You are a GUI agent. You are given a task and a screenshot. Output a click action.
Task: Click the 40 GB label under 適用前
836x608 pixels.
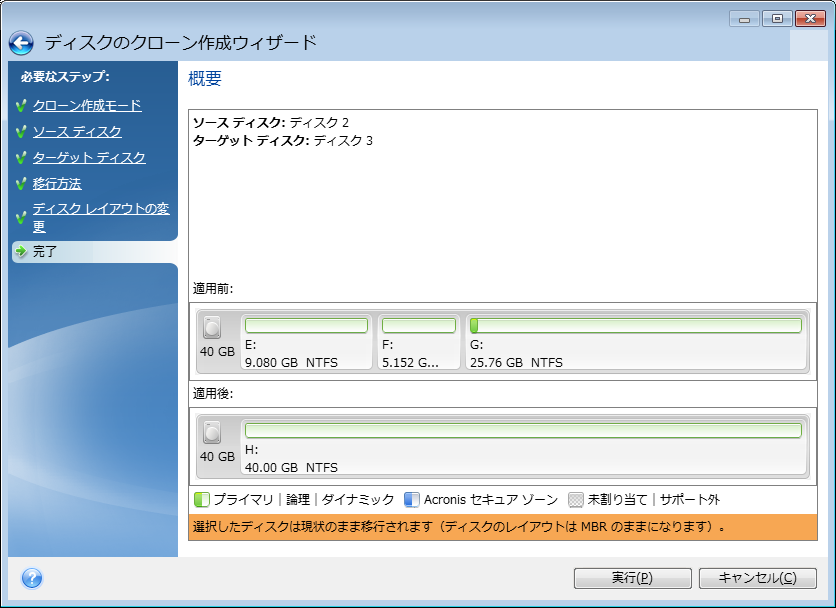[x=217, y=351]
